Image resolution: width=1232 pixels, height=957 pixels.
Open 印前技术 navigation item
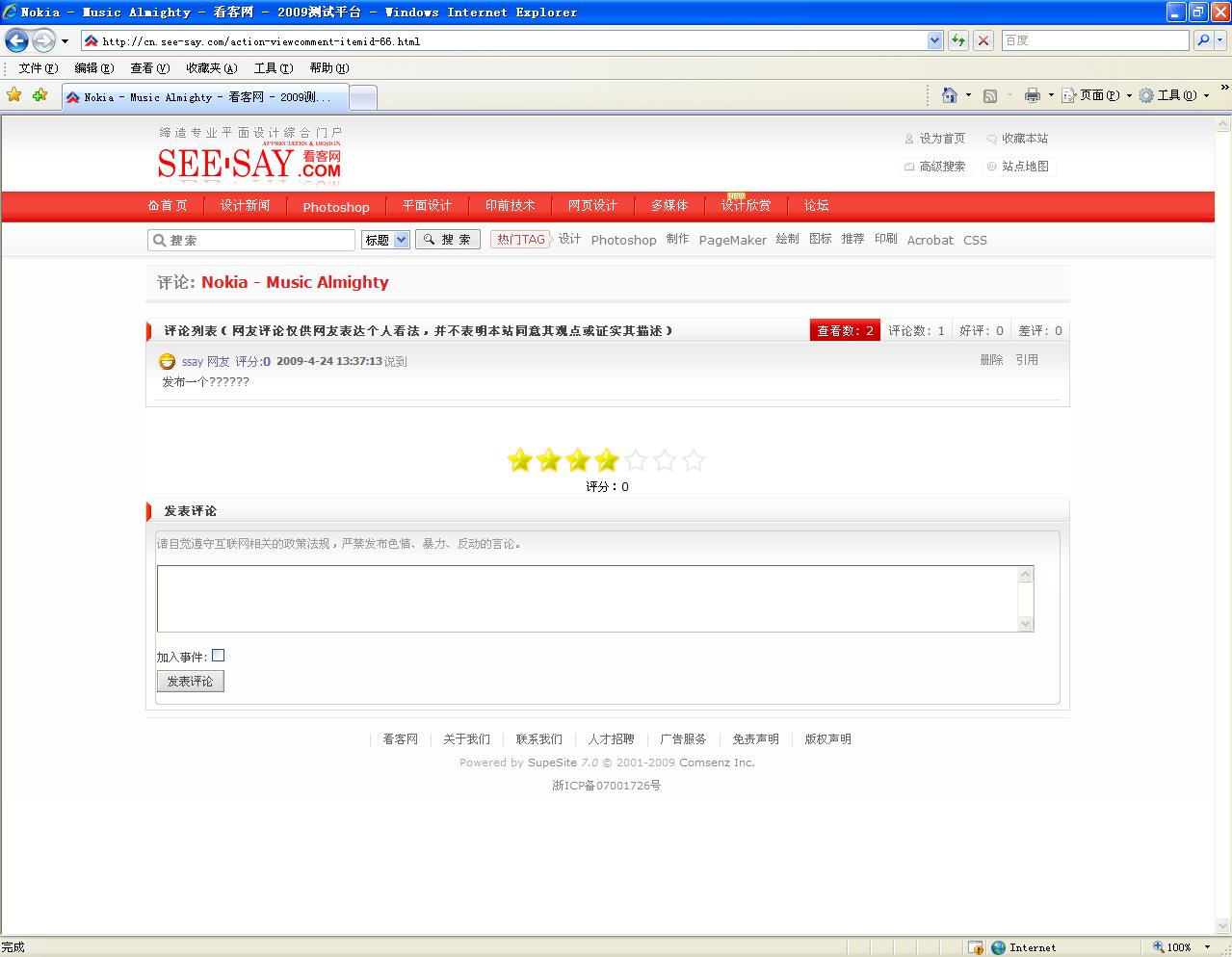click(510, 206)
